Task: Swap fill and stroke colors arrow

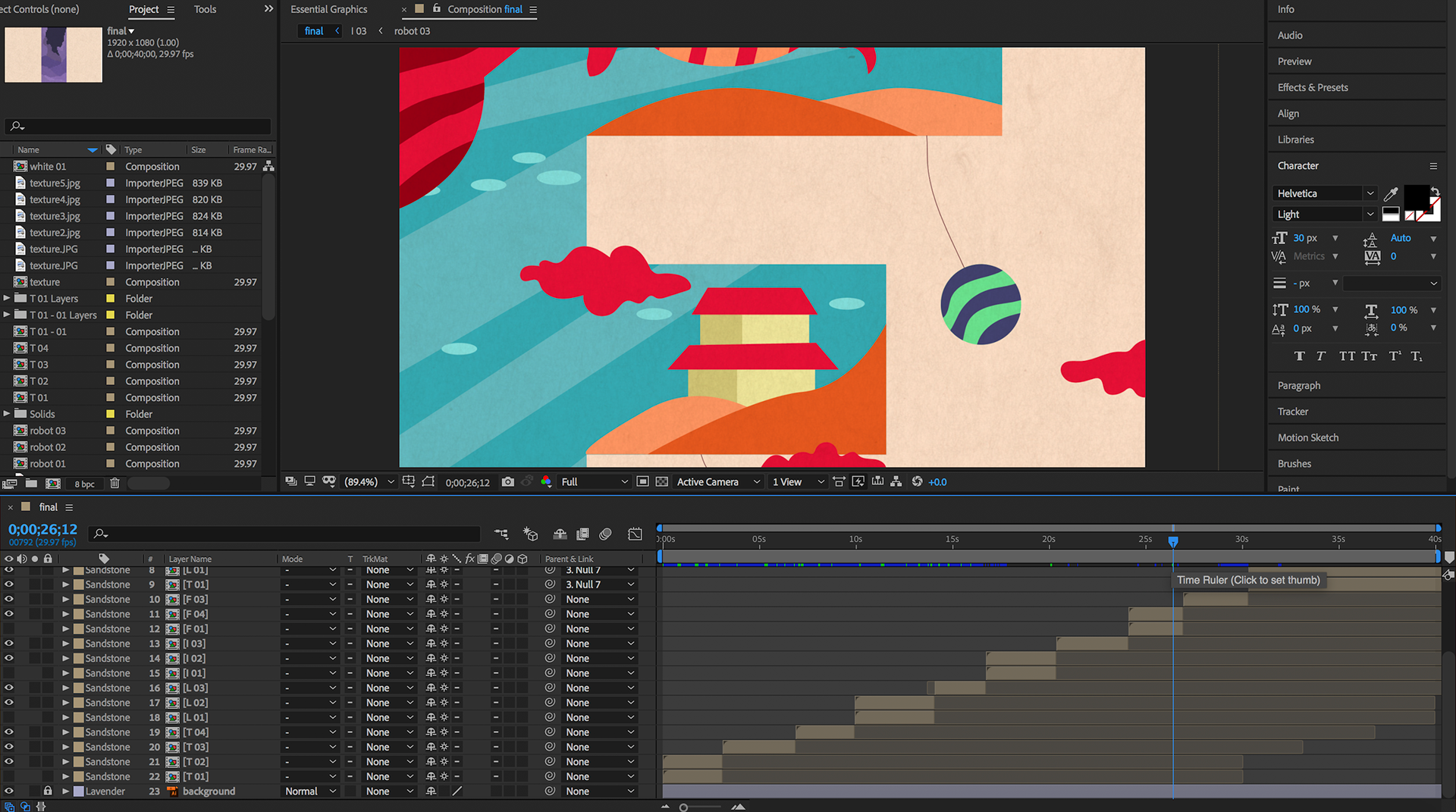Action: click(1434, 190)
